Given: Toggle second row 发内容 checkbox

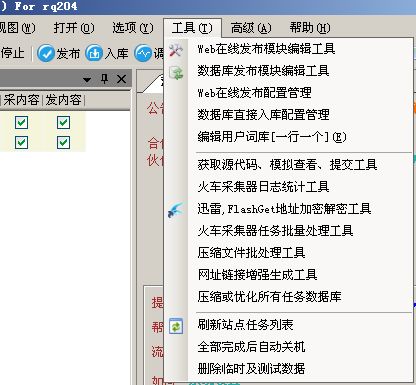Looking at the screenshot, I should click(63, 142).
